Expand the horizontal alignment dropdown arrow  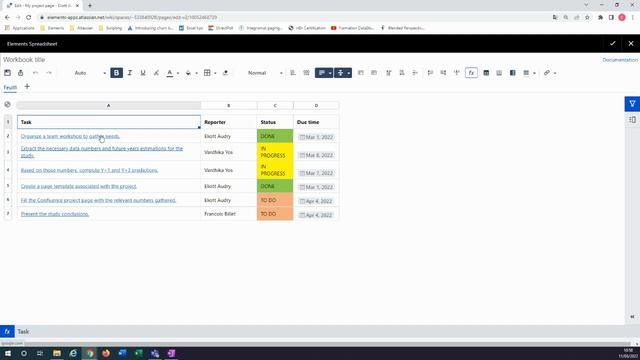[x=330, y=73]
